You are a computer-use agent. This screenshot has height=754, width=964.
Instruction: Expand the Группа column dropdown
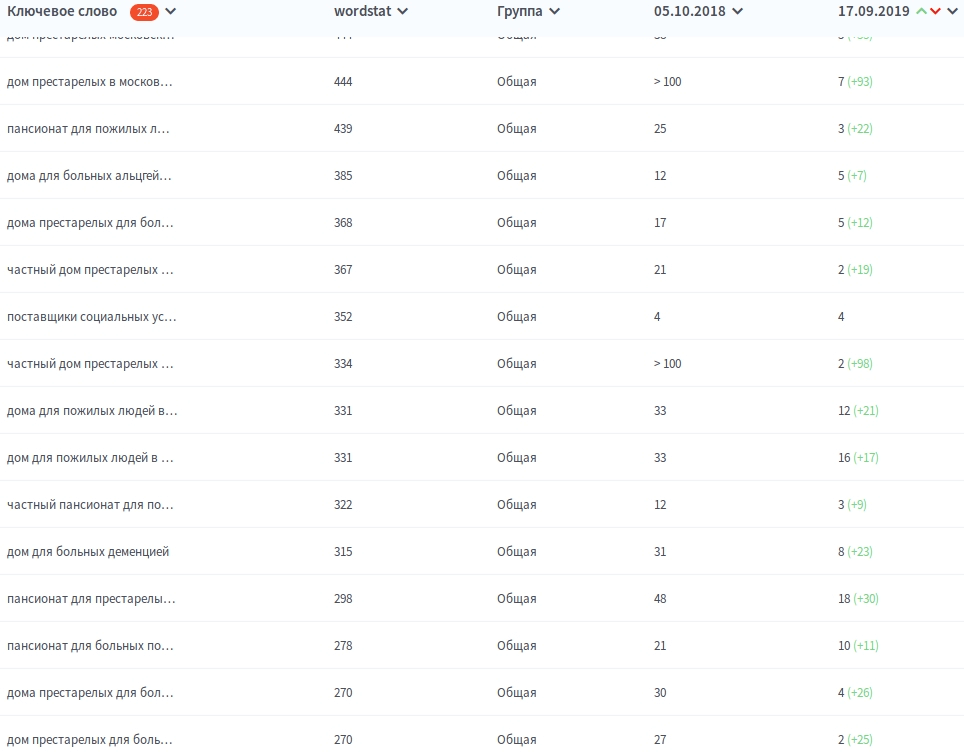(554, 12)
